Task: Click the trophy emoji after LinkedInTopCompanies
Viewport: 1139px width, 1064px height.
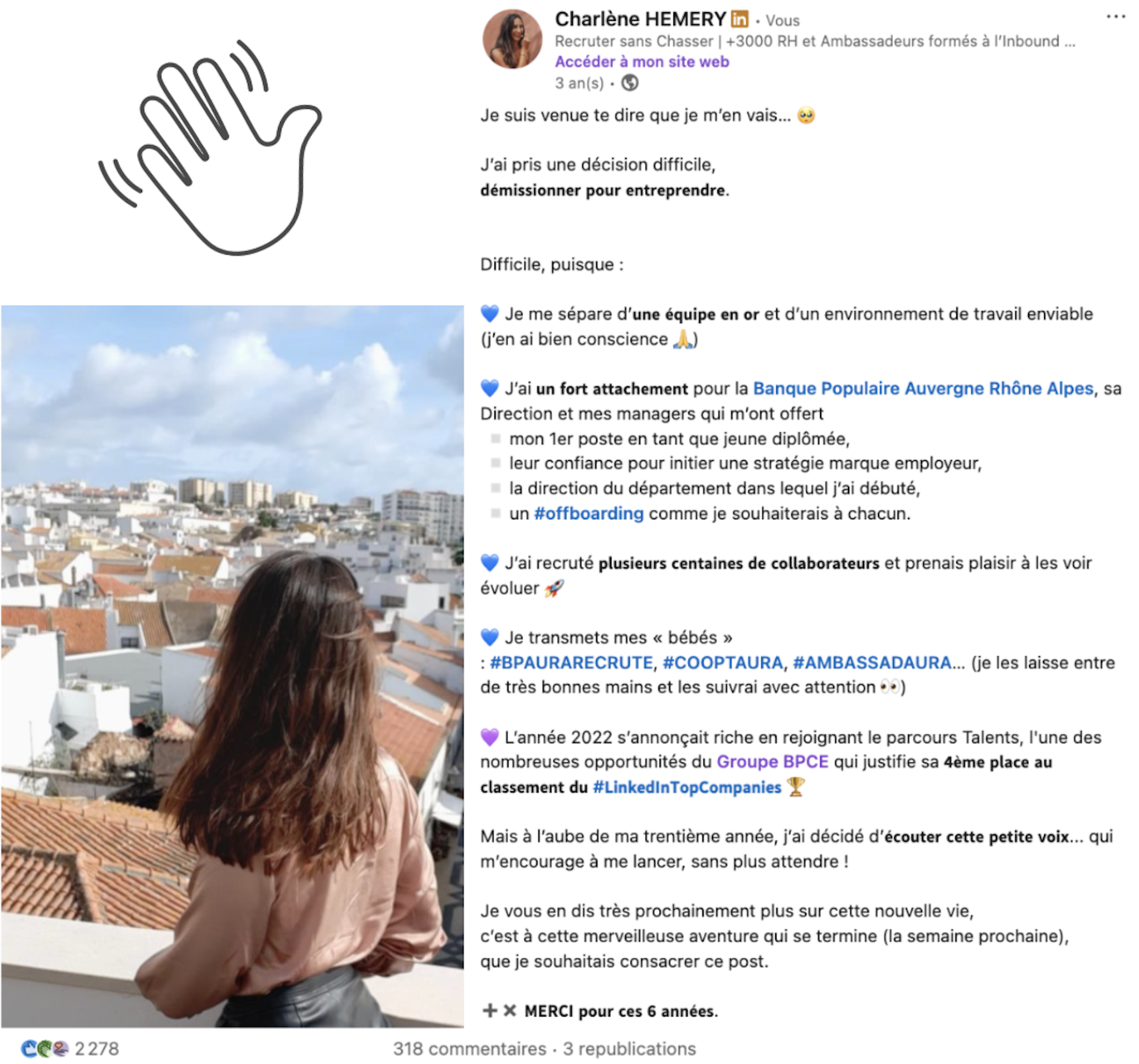Action: pyautogui.click(x=796, y=788)
